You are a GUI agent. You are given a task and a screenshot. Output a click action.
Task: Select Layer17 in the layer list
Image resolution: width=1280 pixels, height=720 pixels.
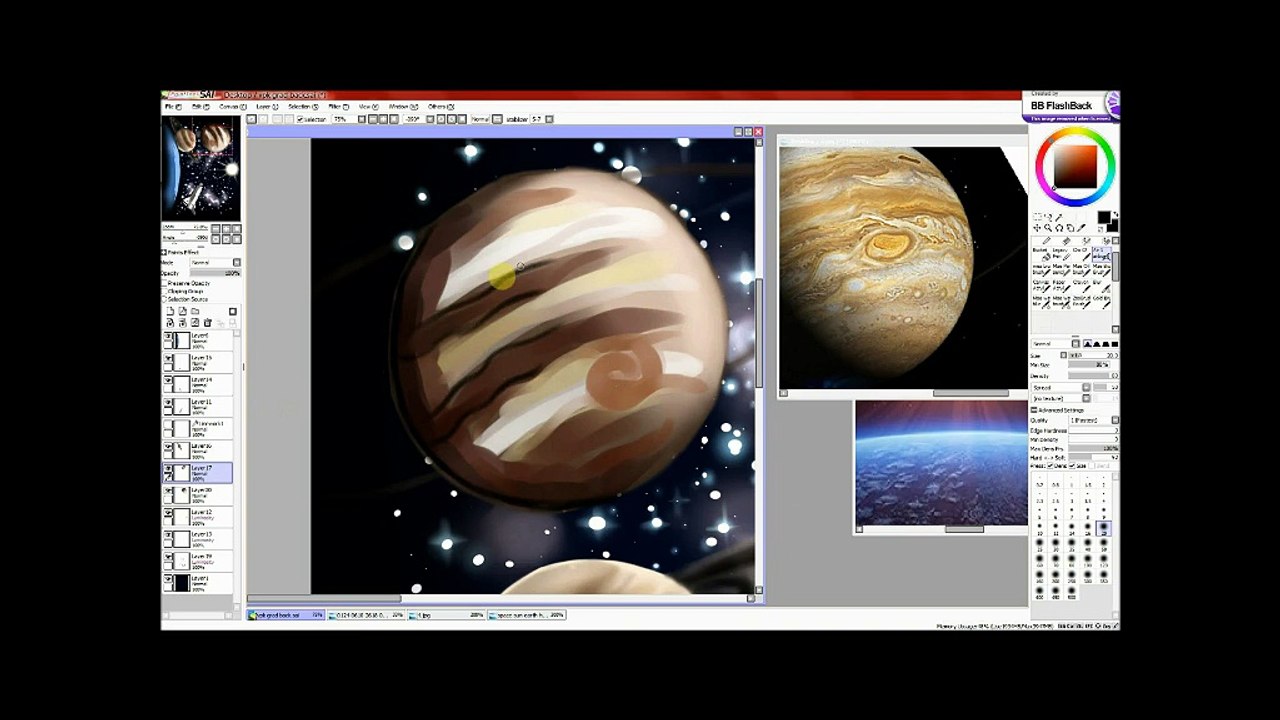click(x=198, y=472)
